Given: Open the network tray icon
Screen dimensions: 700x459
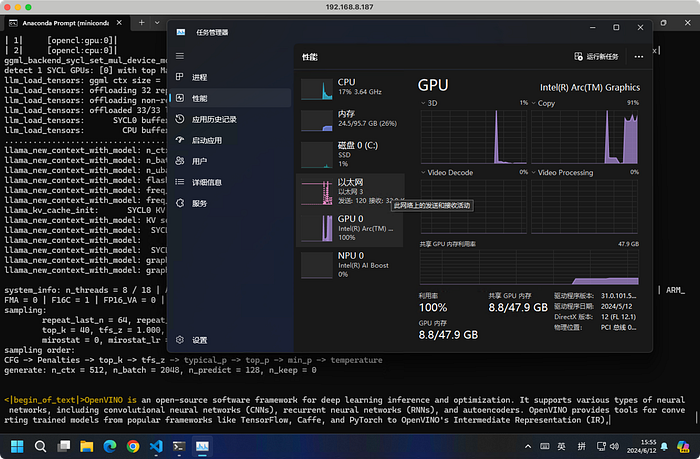Looking at the screenshot, I should (x=601, y=446).
